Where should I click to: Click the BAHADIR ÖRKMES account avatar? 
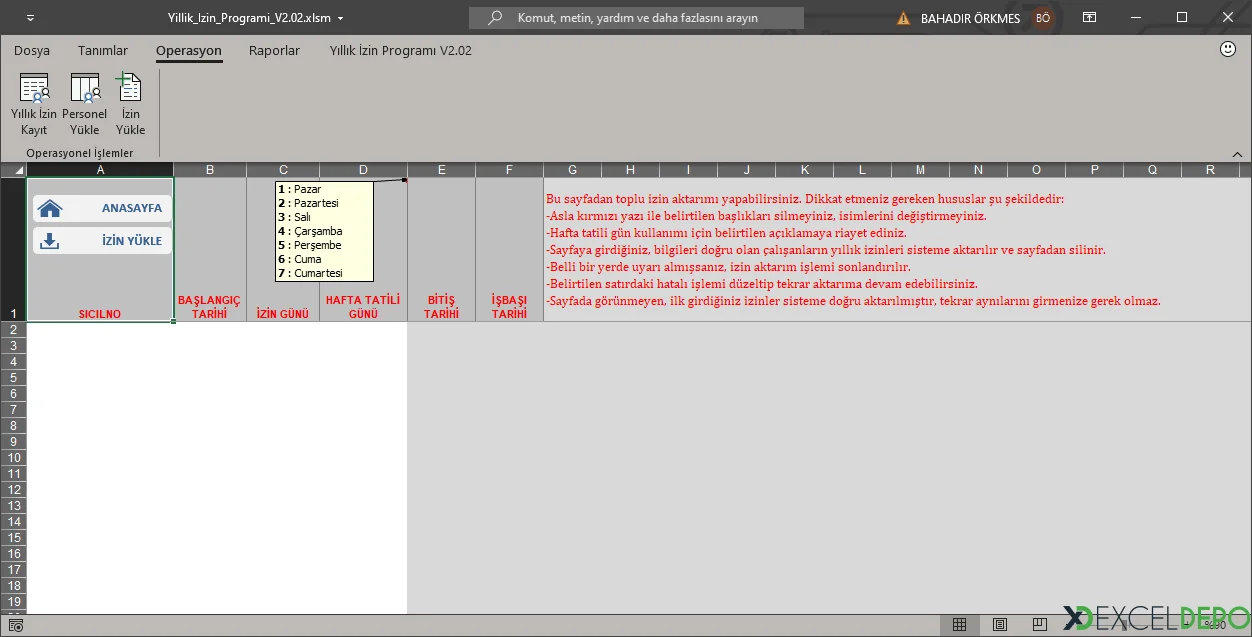click(1043, 18)
